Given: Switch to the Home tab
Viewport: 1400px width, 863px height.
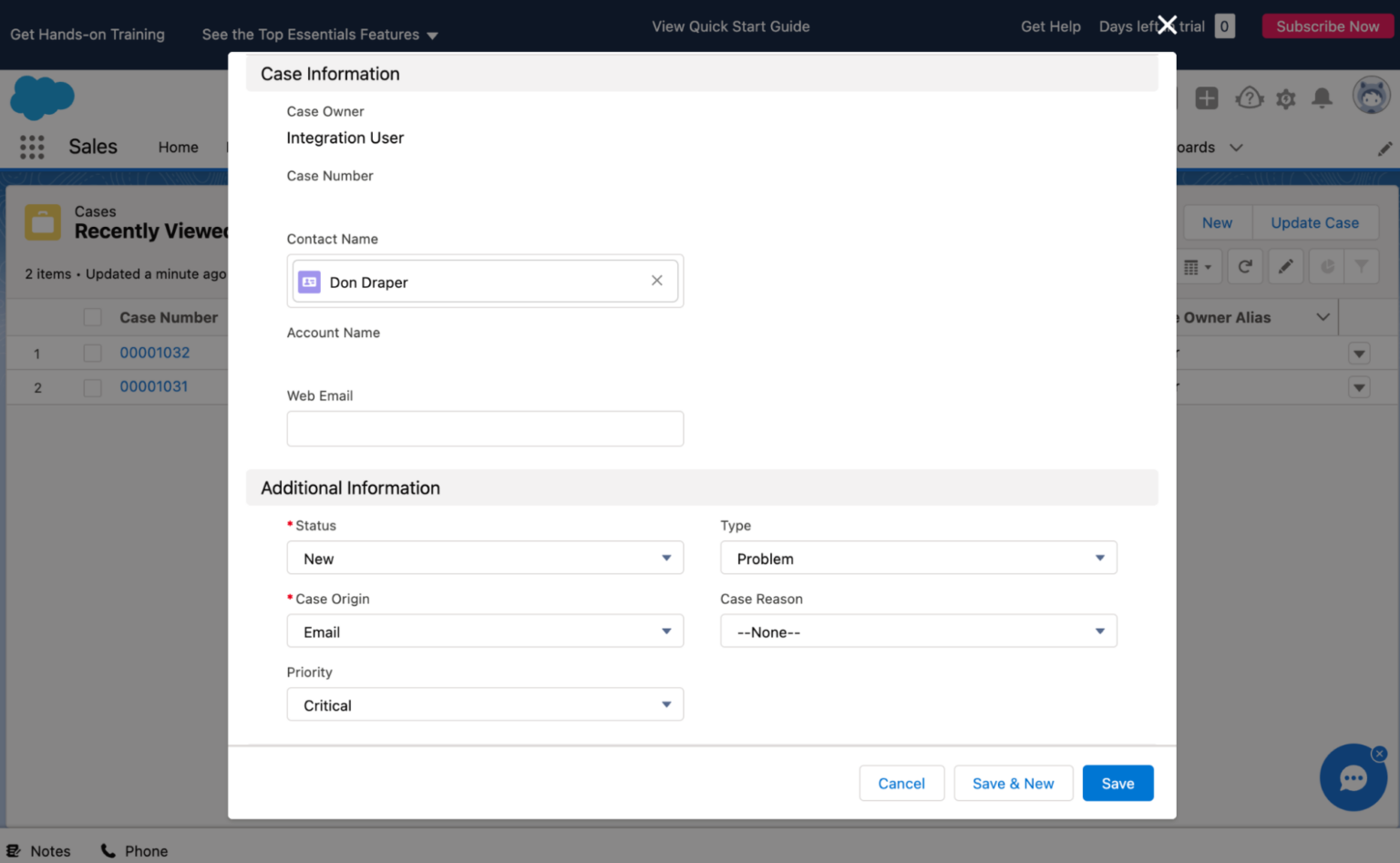Looking at the screenshot, I should tap(178, 147).
